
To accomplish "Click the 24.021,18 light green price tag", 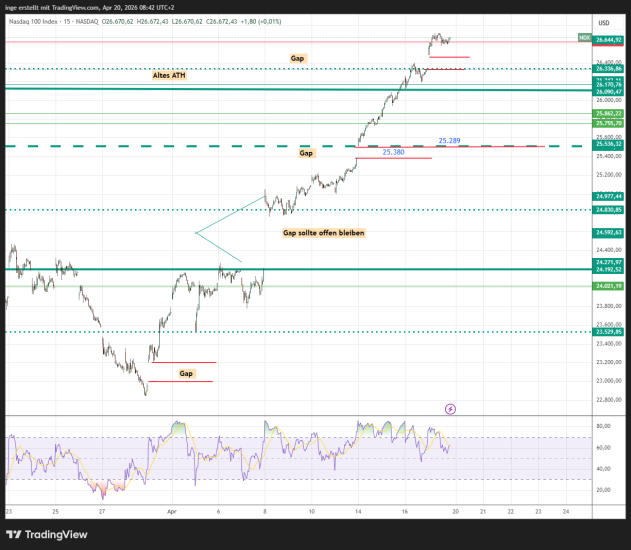I will 609,286.
